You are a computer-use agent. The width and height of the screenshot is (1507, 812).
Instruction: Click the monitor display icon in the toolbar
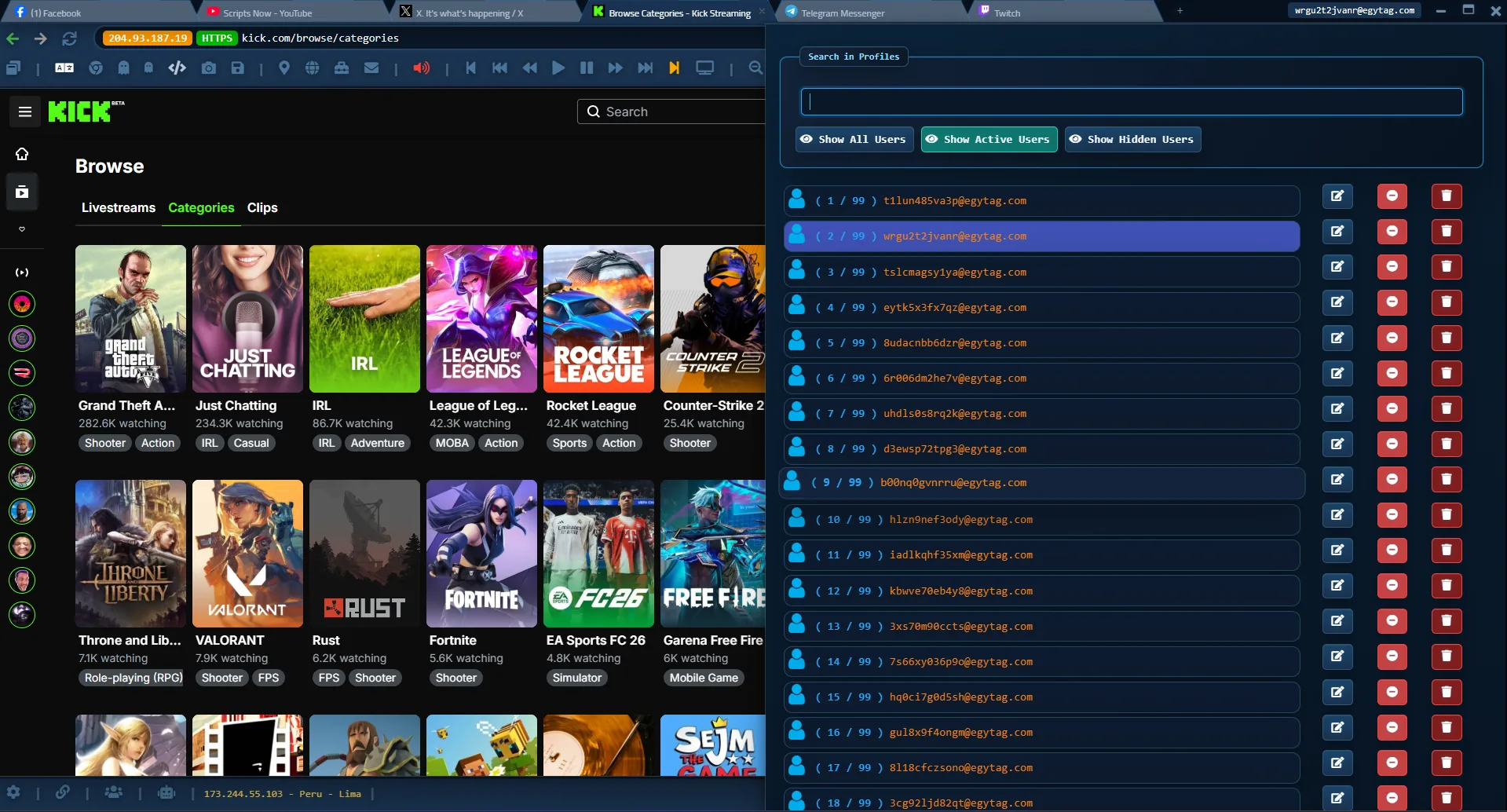705,68
